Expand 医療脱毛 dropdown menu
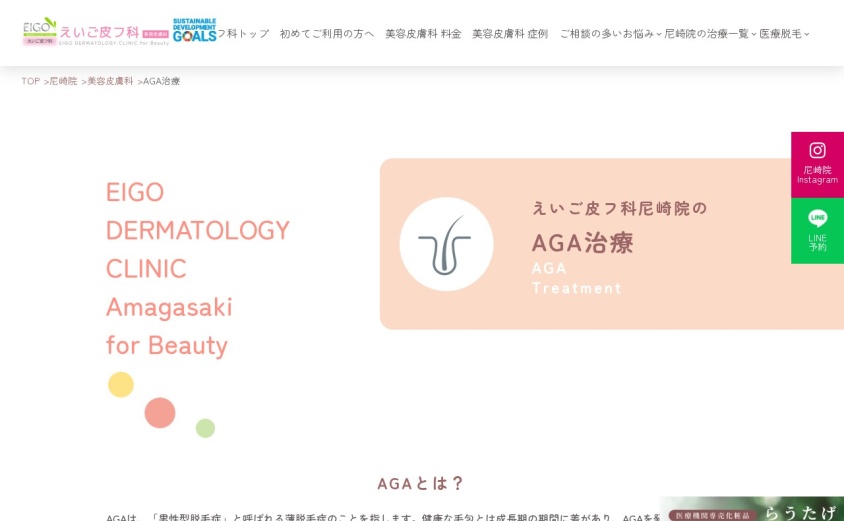Screen dimensions: 844x521 point(784,34)
